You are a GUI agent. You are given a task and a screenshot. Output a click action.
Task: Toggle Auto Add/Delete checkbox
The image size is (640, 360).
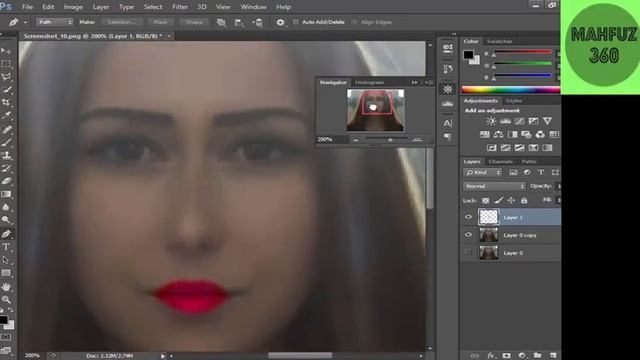(296, 22)
